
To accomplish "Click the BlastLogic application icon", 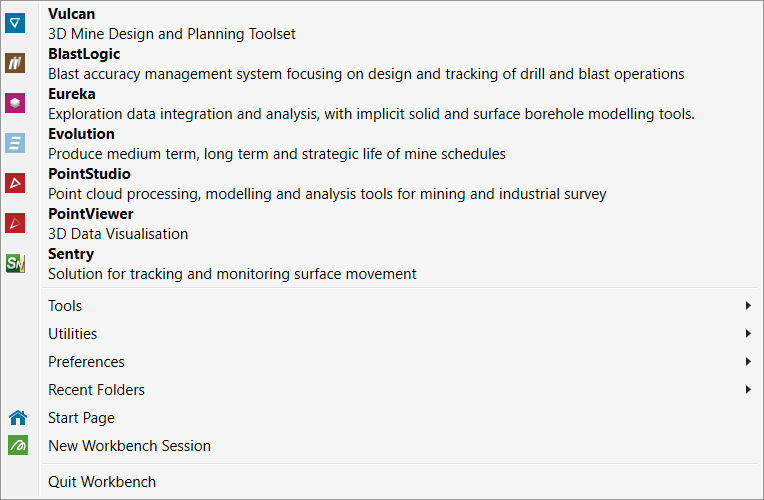I will (x=16, y=63).
